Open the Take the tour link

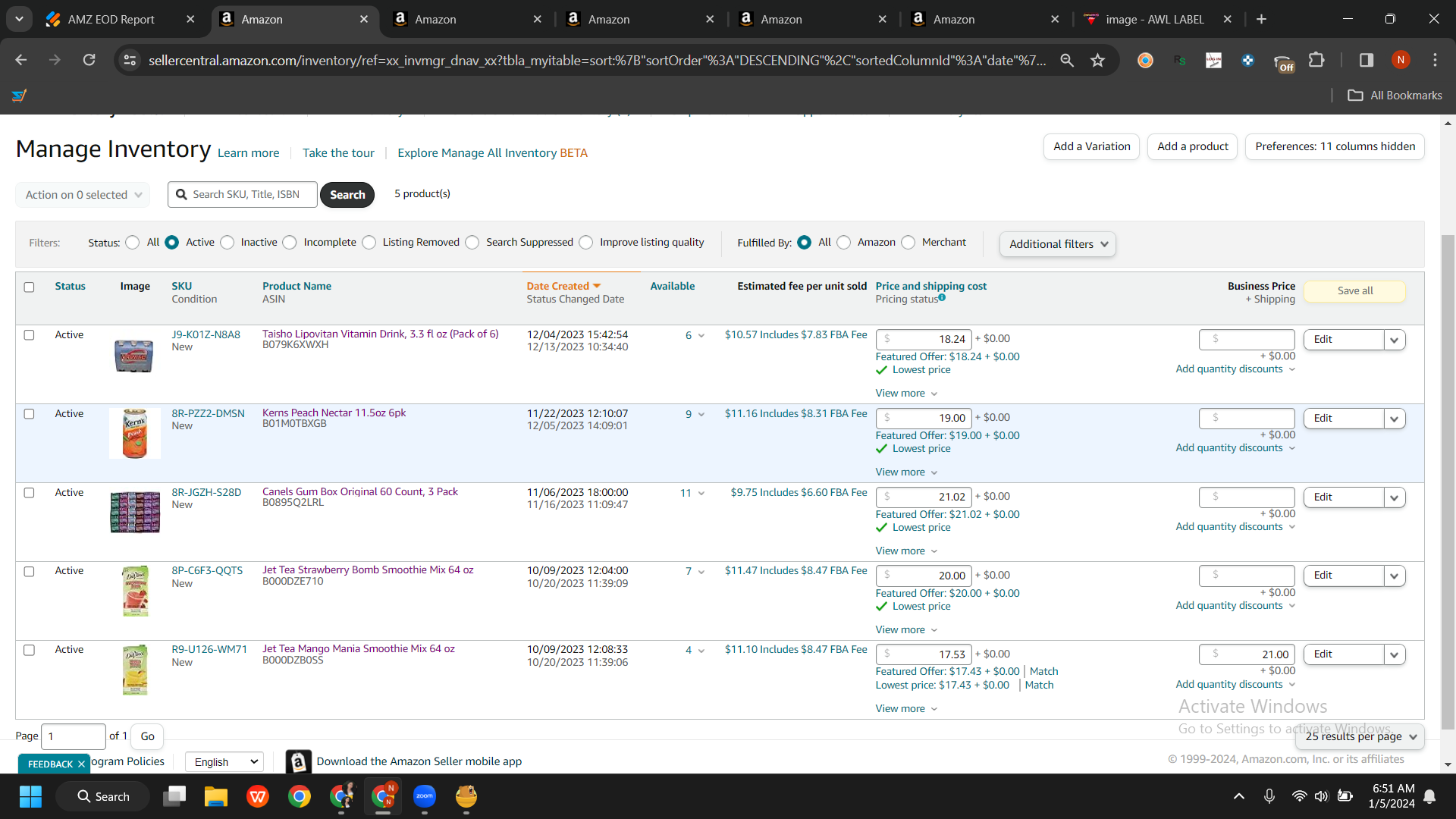pyautogui.click(x=338, y=153)
